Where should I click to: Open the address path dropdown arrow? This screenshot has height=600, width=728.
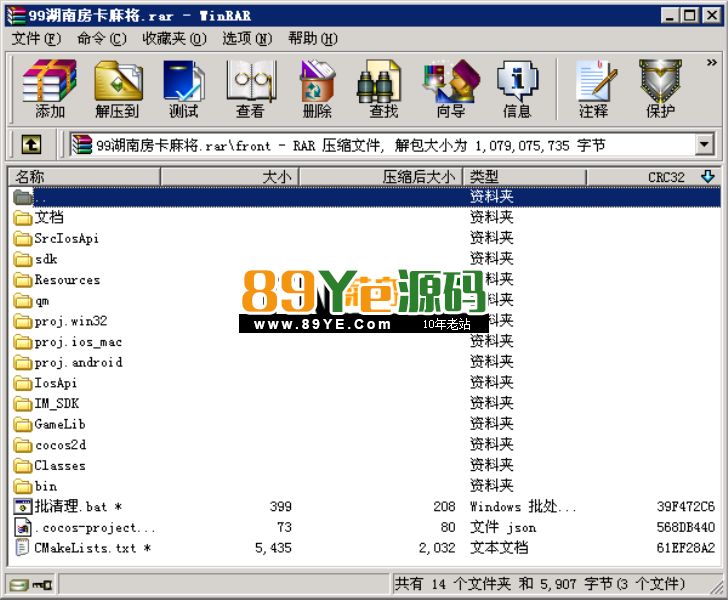(704, 145)
